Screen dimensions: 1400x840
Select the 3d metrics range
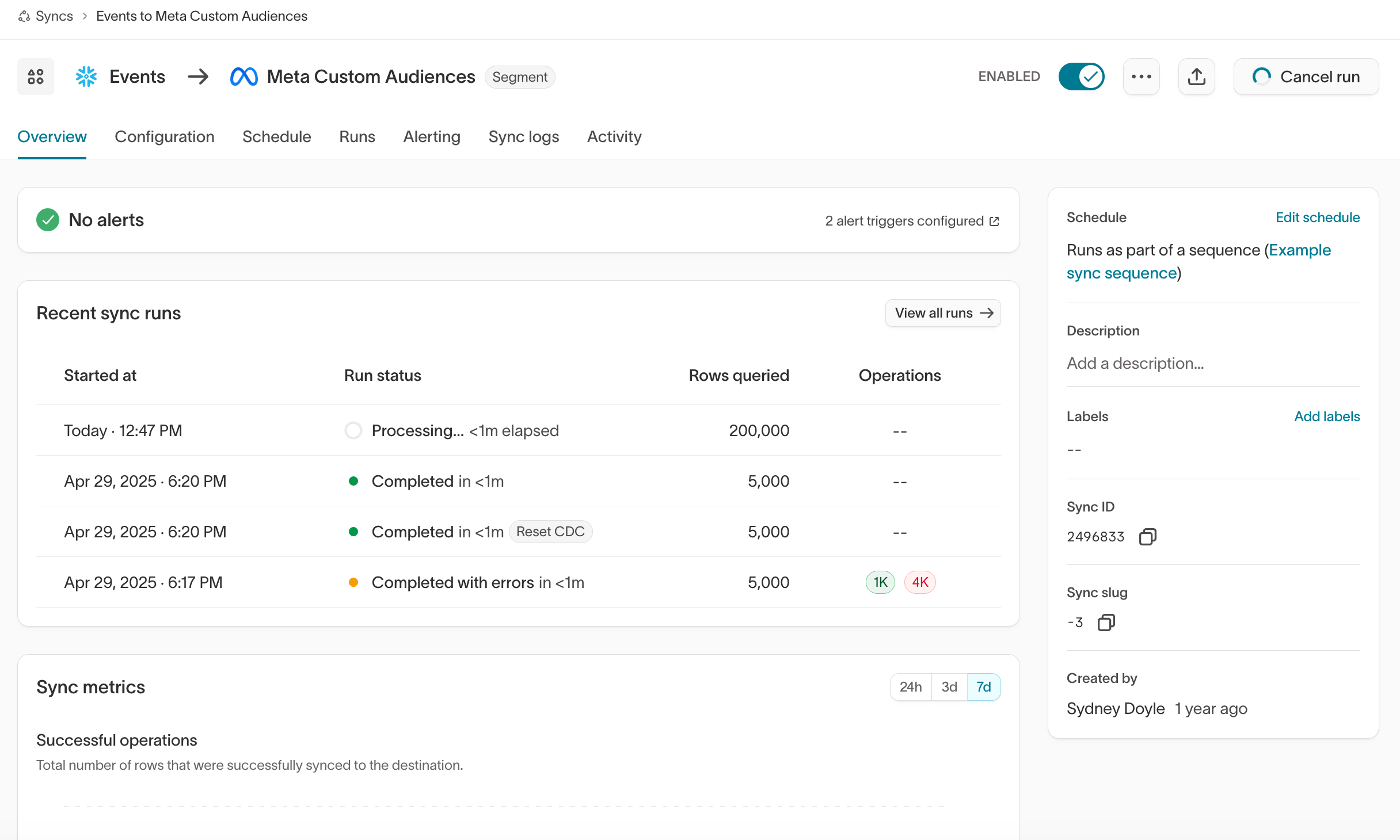point(949,687)
